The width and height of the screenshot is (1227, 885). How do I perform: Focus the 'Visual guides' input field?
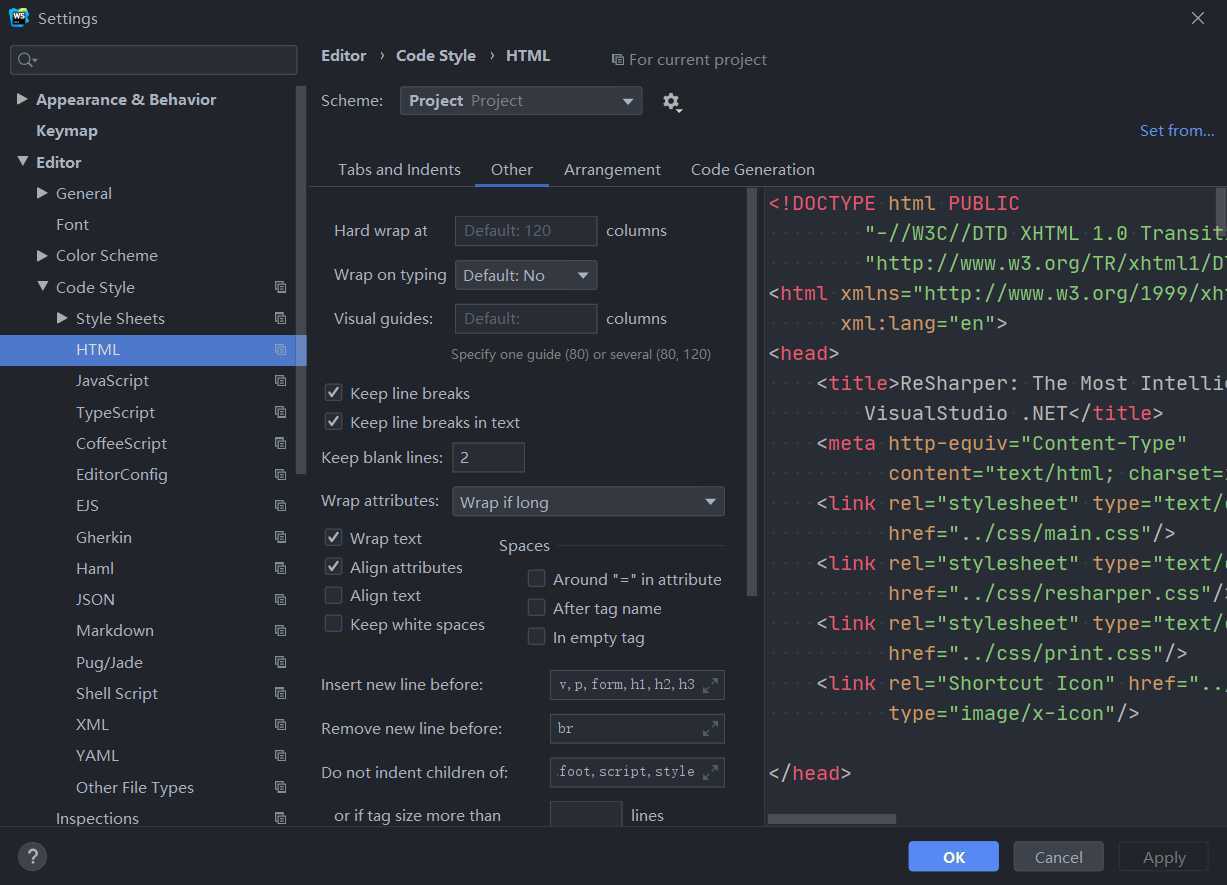526,319
